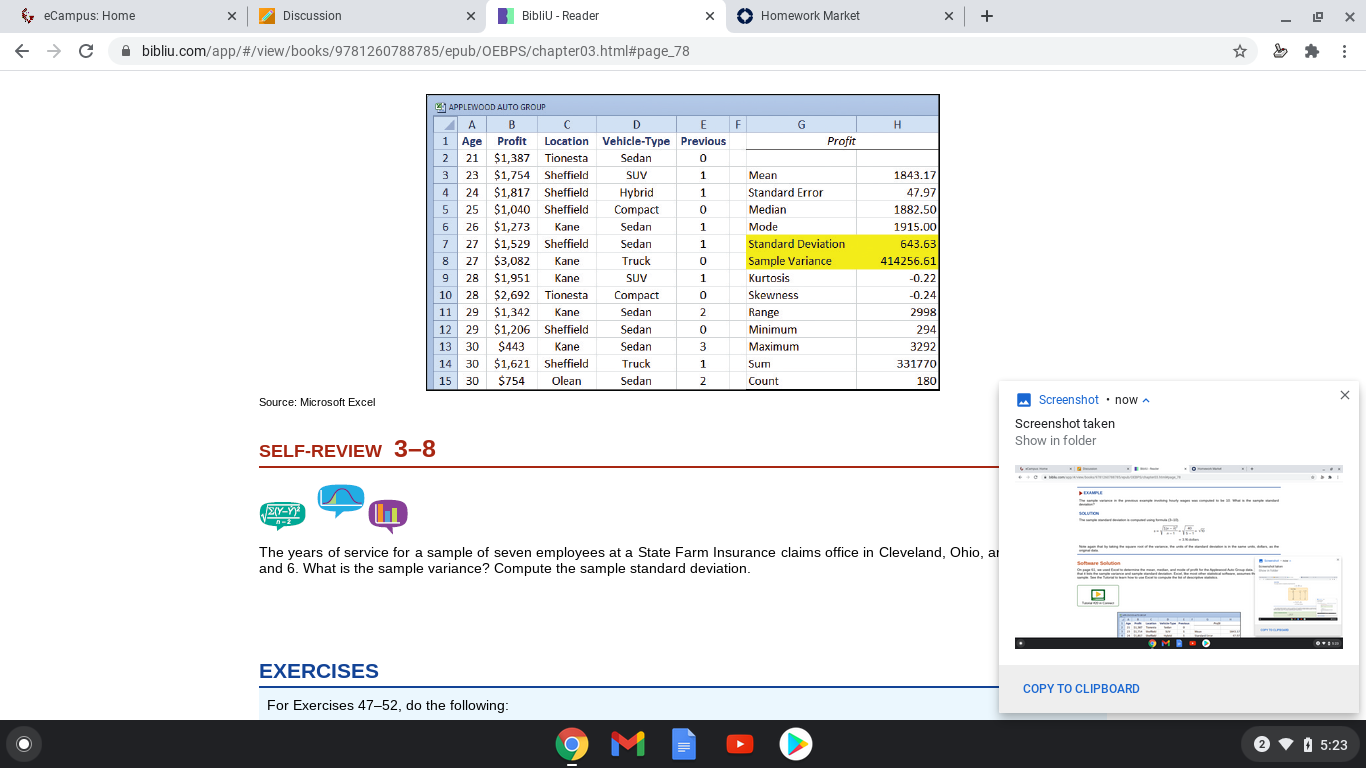This screenshot has height=768, width=1366.
Task: Open the Chrome OS launcher
Action: 24,744
